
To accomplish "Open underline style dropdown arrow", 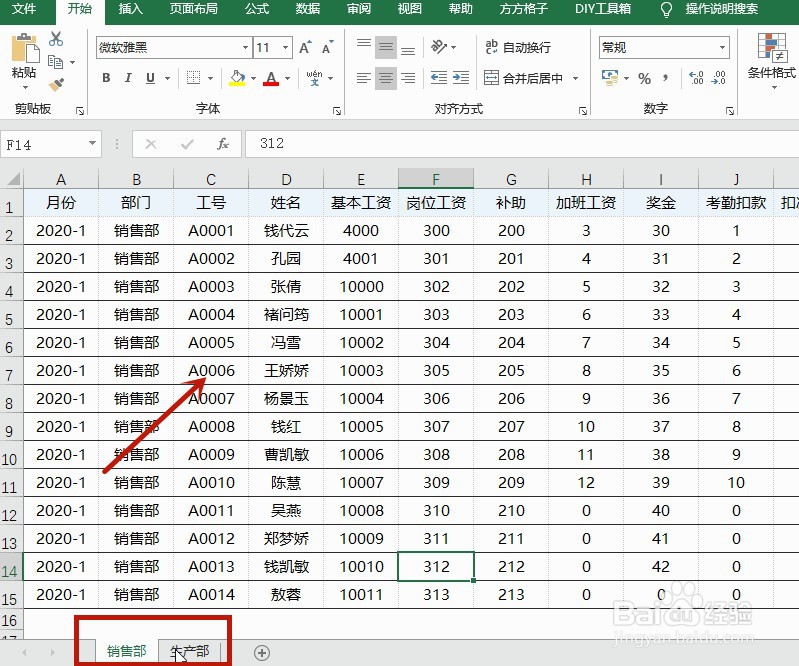I will click(167, 78).
